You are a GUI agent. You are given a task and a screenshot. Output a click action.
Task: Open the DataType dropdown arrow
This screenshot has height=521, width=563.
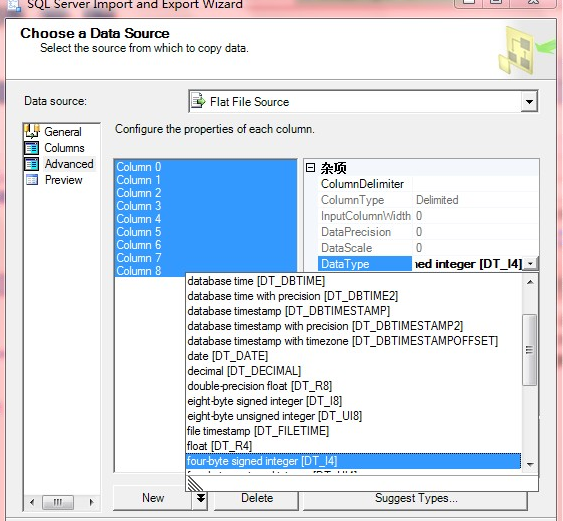(530, 264)
